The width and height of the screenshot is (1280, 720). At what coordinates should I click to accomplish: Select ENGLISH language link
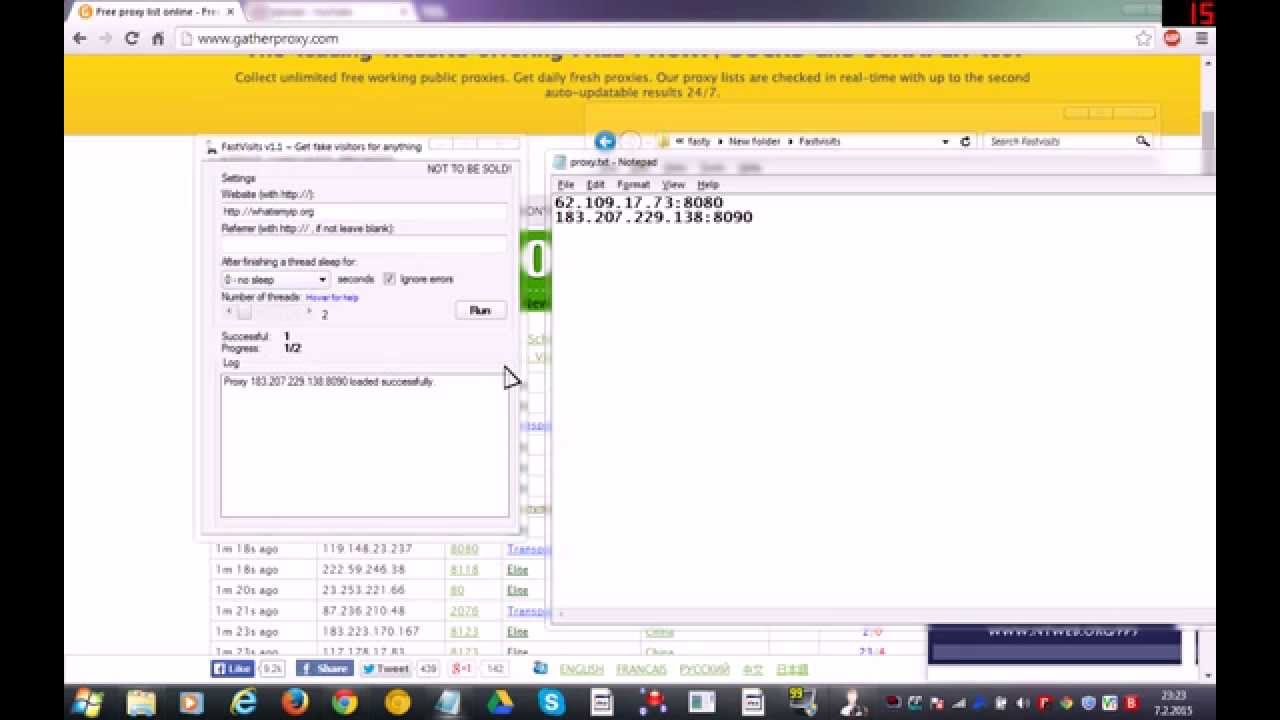(581, 669)
